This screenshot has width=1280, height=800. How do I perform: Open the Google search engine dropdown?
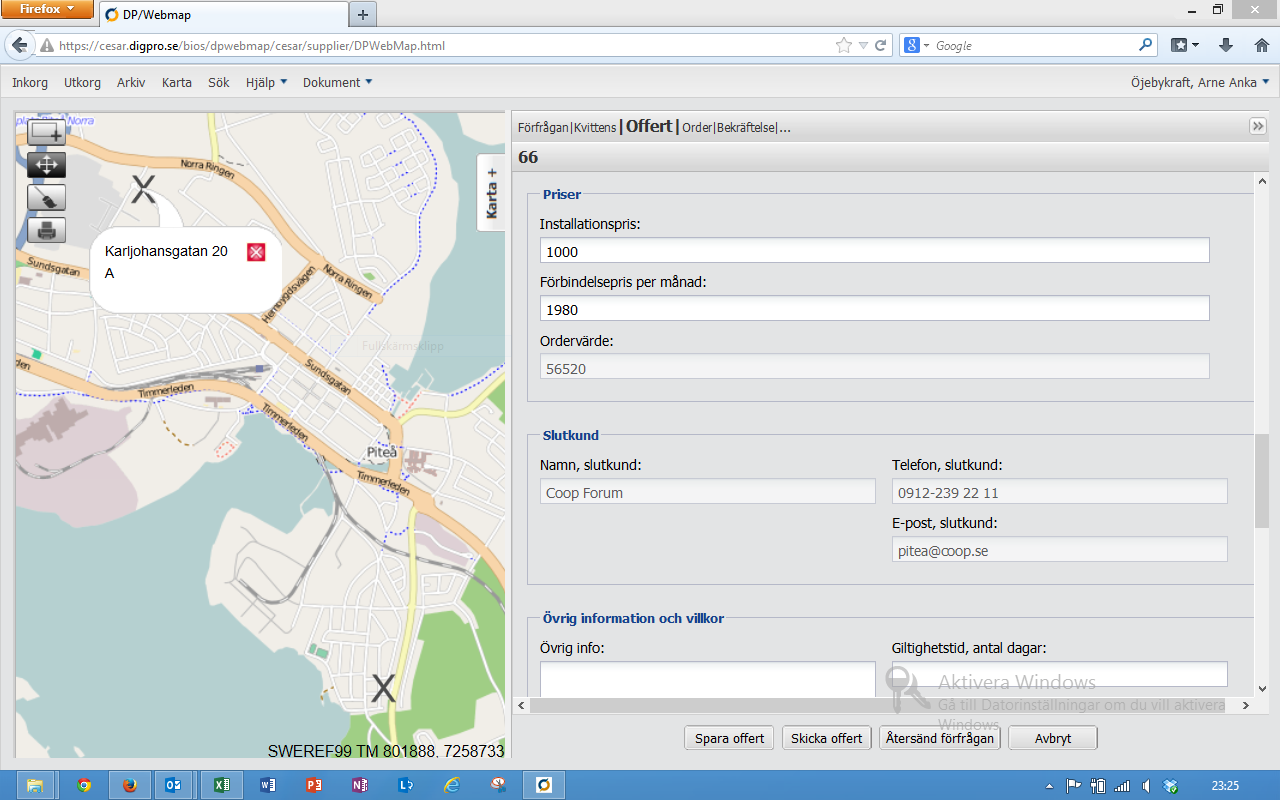915,46
